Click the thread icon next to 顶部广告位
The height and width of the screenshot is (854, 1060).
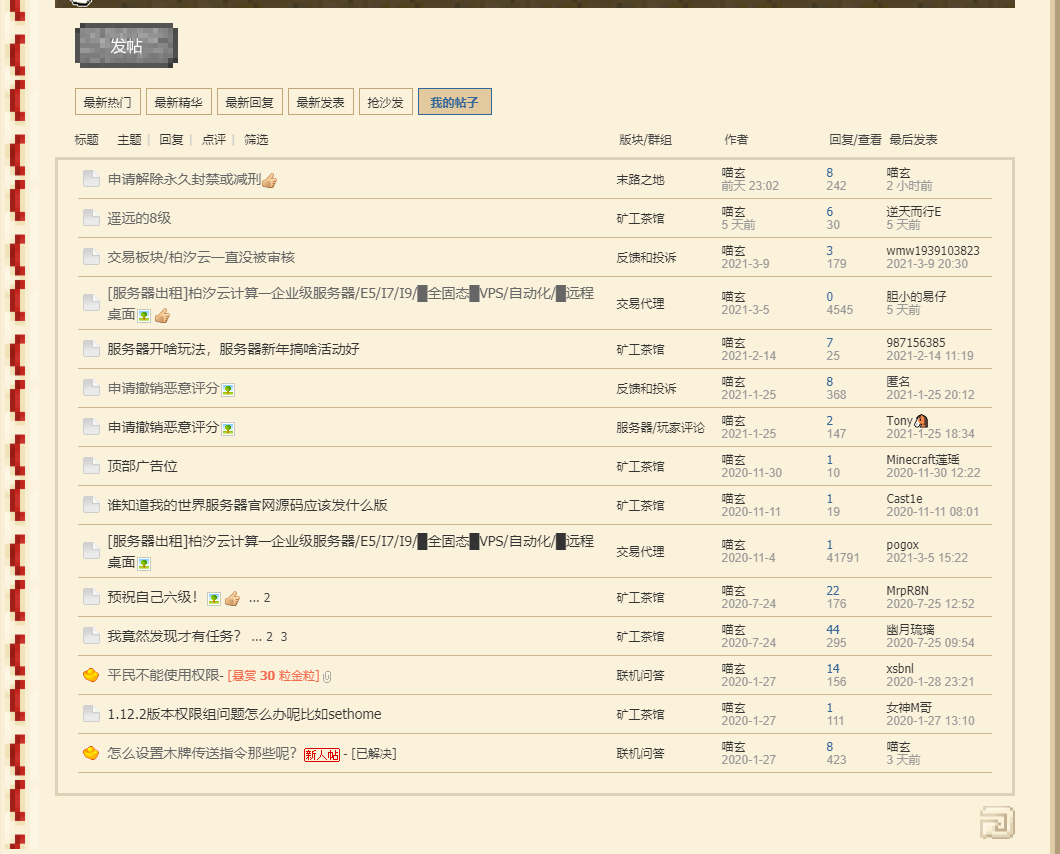[x=91, y=466]
